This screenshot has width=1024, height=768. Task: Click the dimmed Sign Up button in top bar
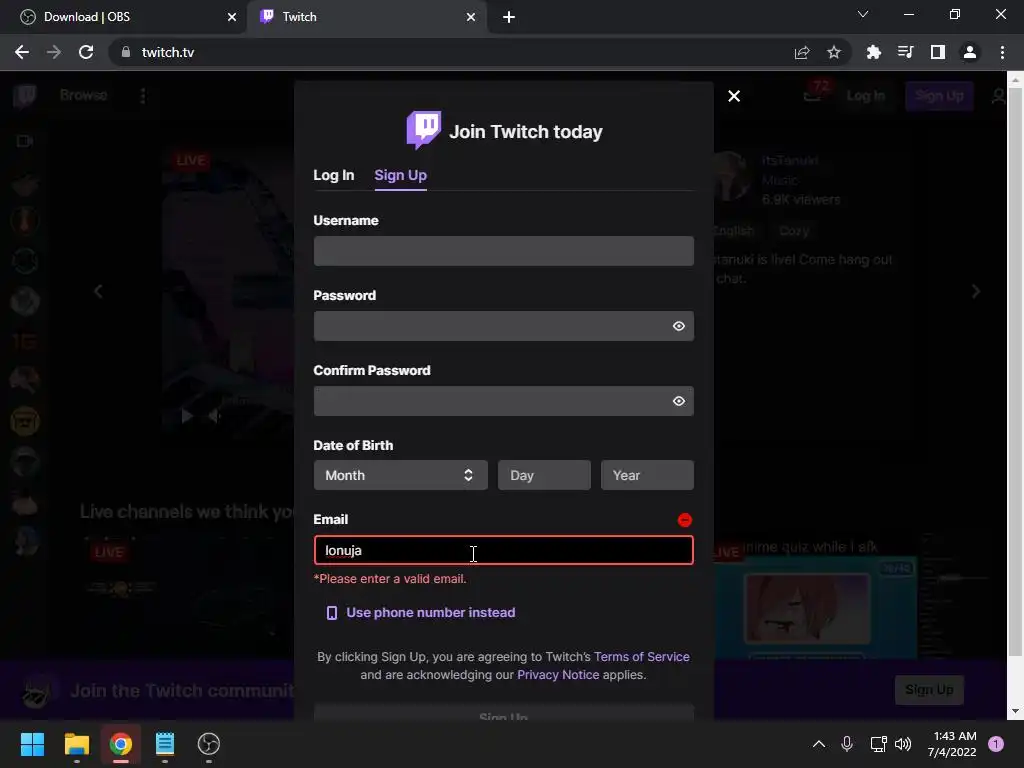pyautogui.click(x=939, y=96)
